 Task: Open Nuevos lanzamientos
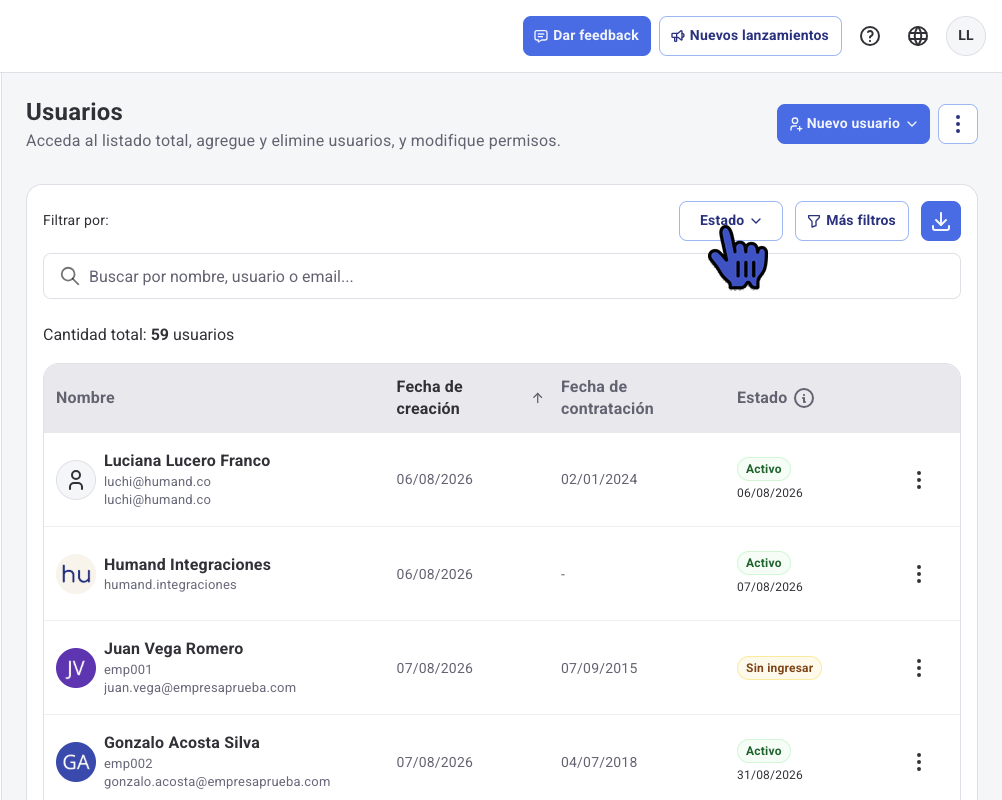coord(750,36)
